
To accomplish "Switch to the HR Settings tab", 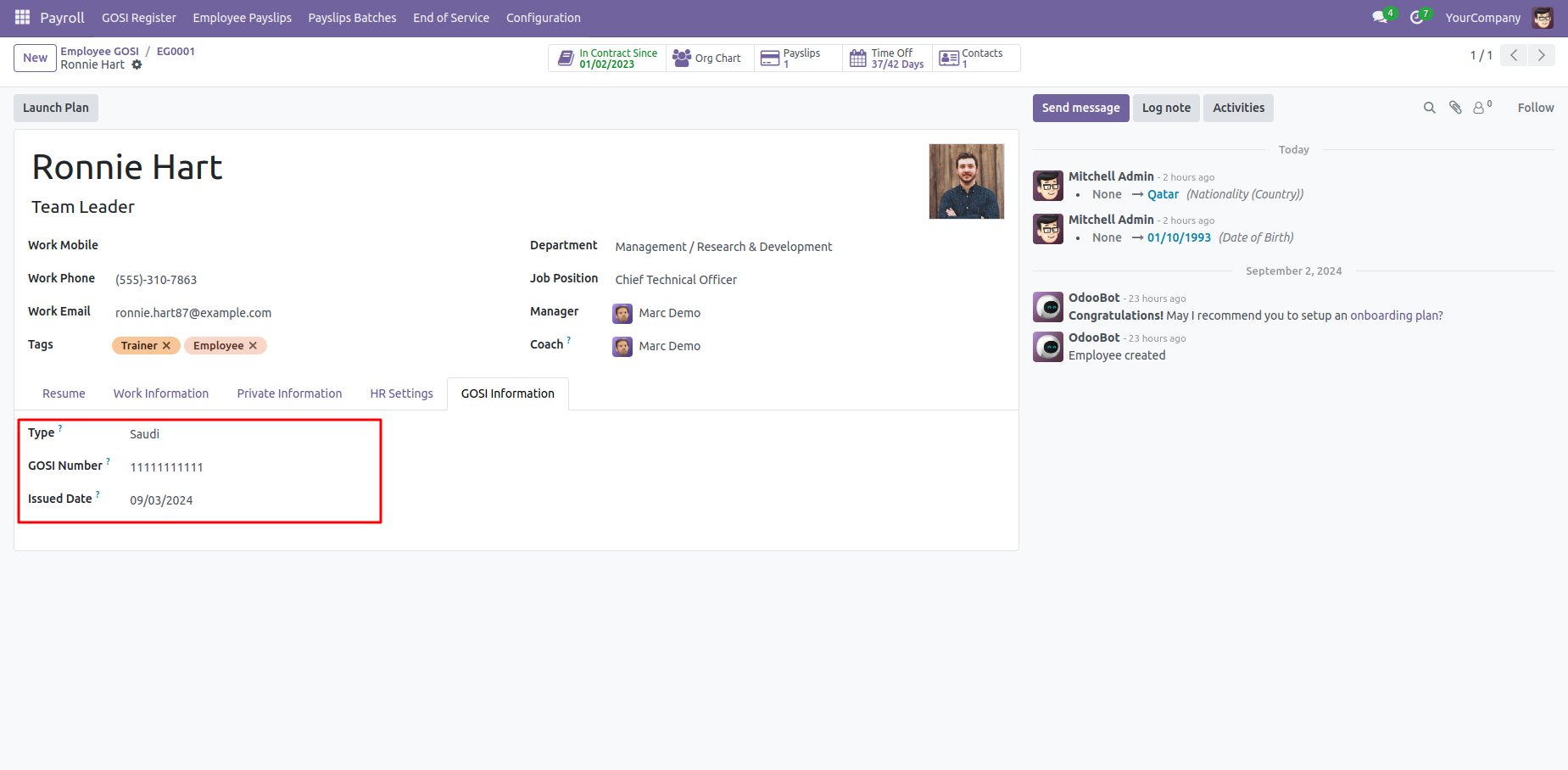I will coord(401,393).
